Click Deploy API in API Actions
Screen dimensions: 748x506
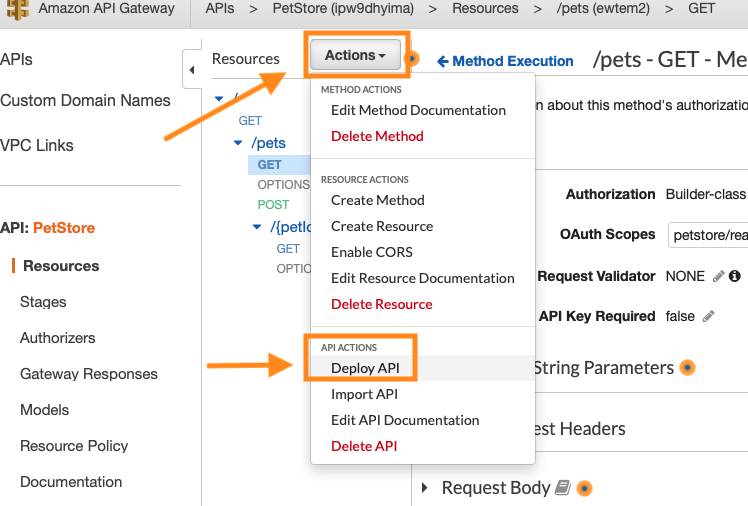click(x=365, y=368)
